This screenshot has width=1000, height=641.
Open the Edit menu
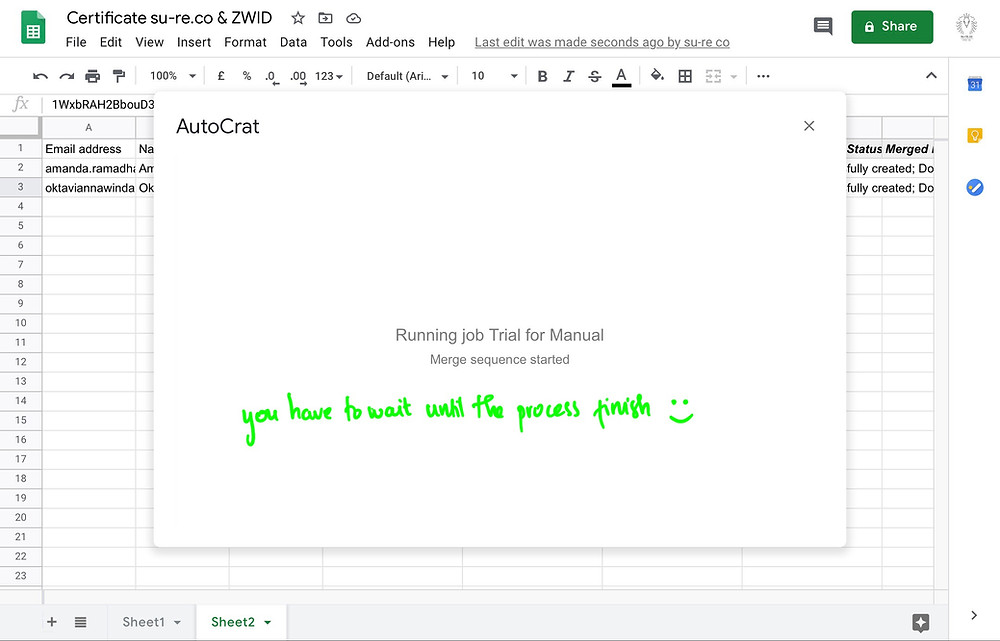click(x=110, y=42)
